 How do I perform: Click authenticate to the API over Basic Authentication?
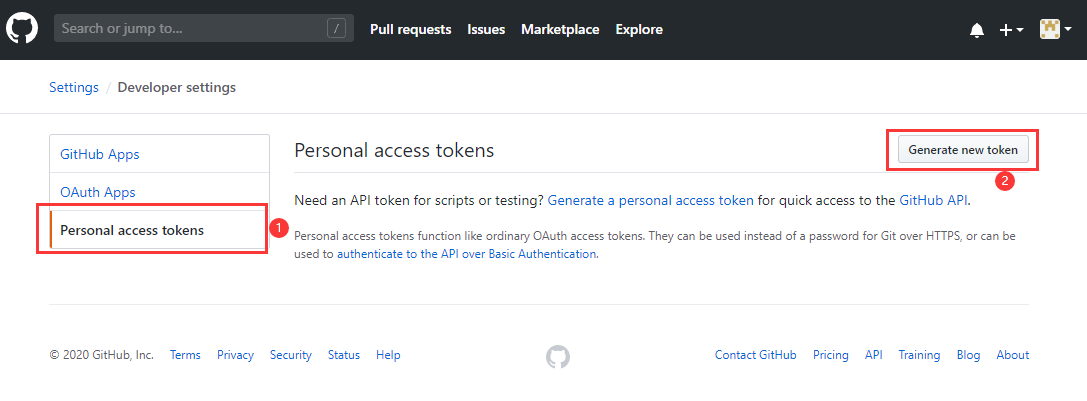466,254
